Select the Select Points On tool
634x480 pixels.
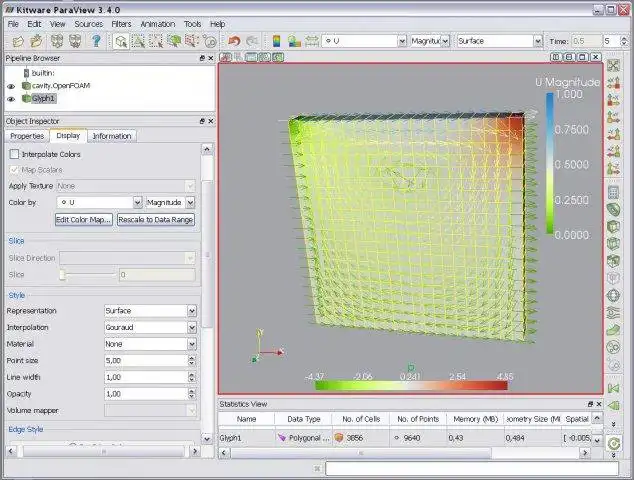[x=156, y=41]
